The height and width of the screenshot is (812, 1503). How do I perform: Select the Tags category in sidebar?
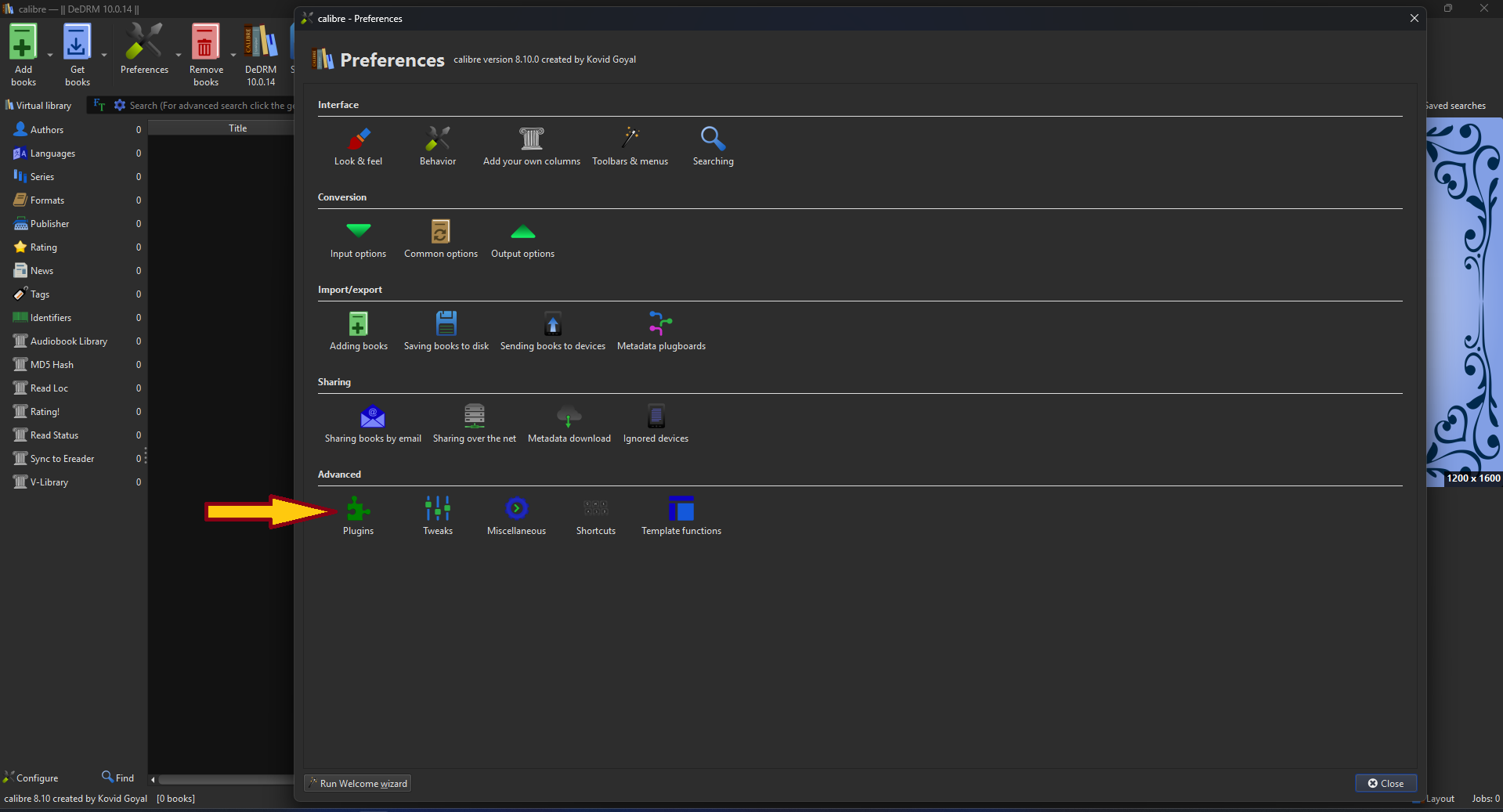tap(40, 294)
